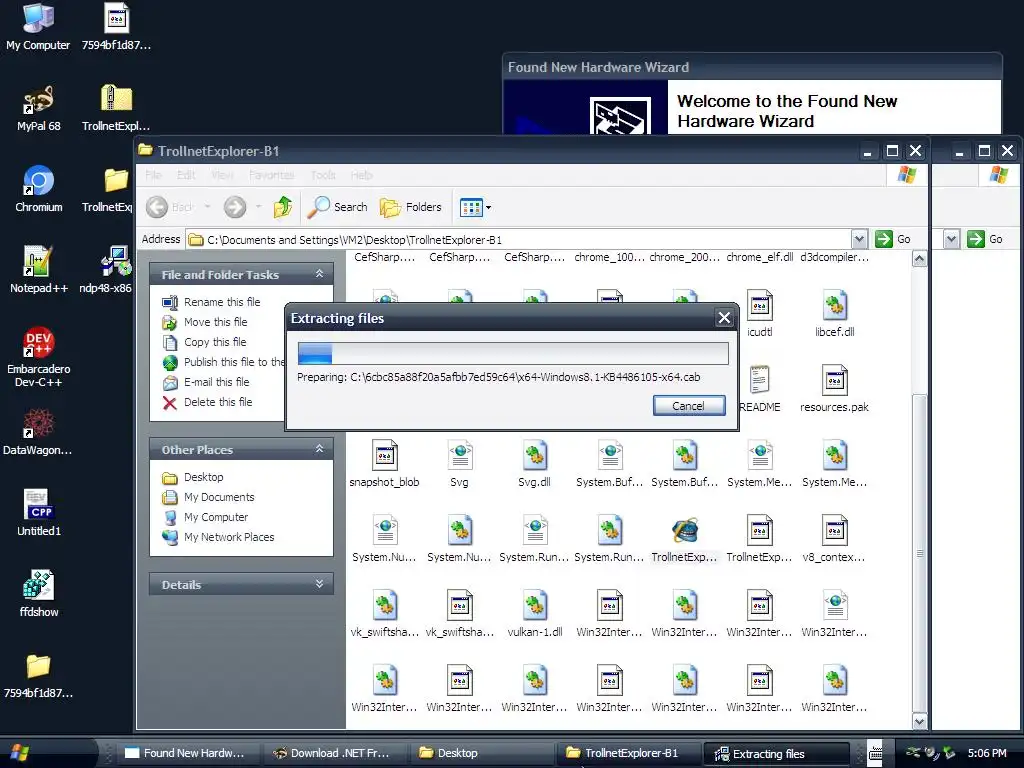Launch MyPal 68 browser shortcut

39,108
